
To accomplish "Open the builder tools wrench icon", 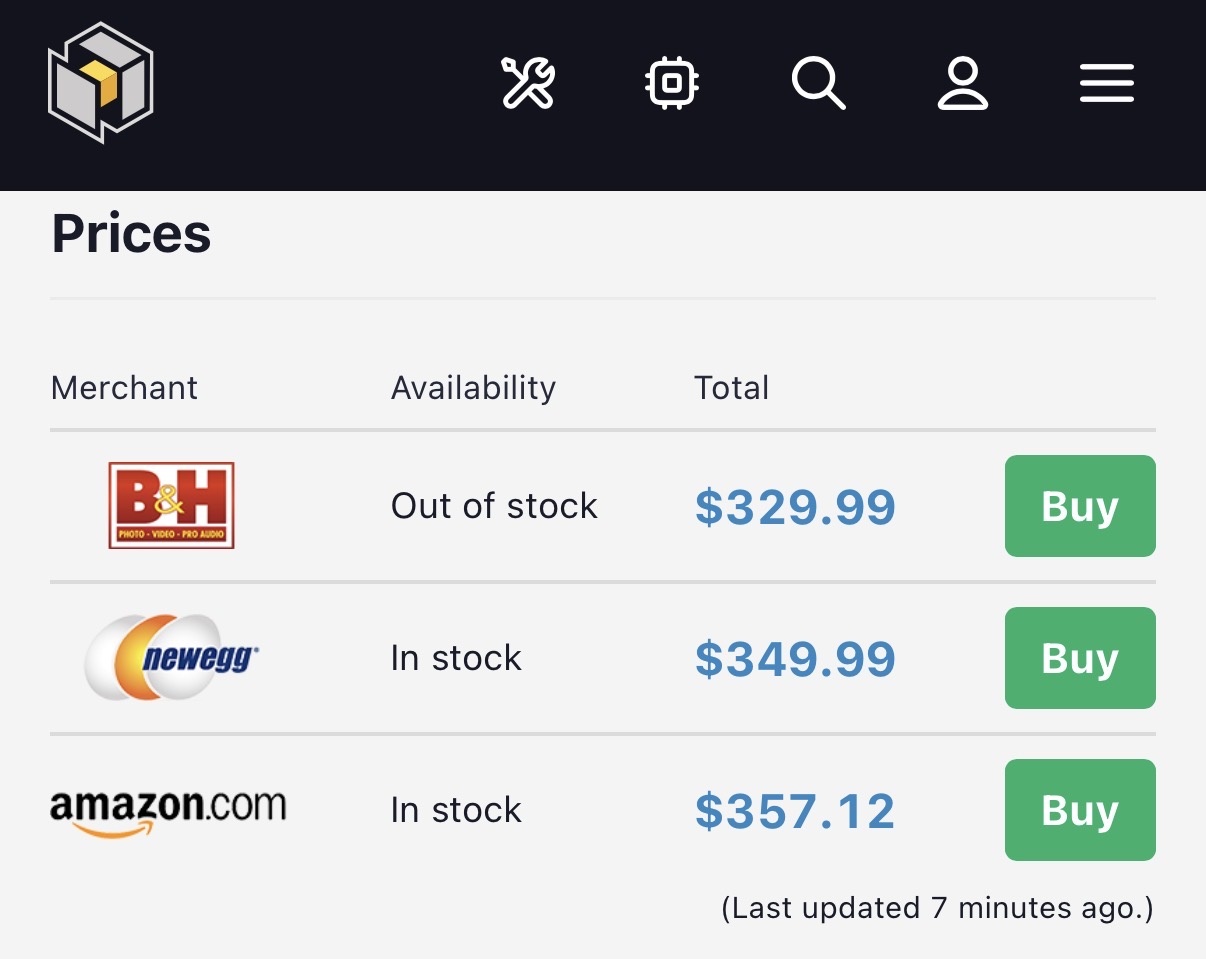I will pos(528,82).
